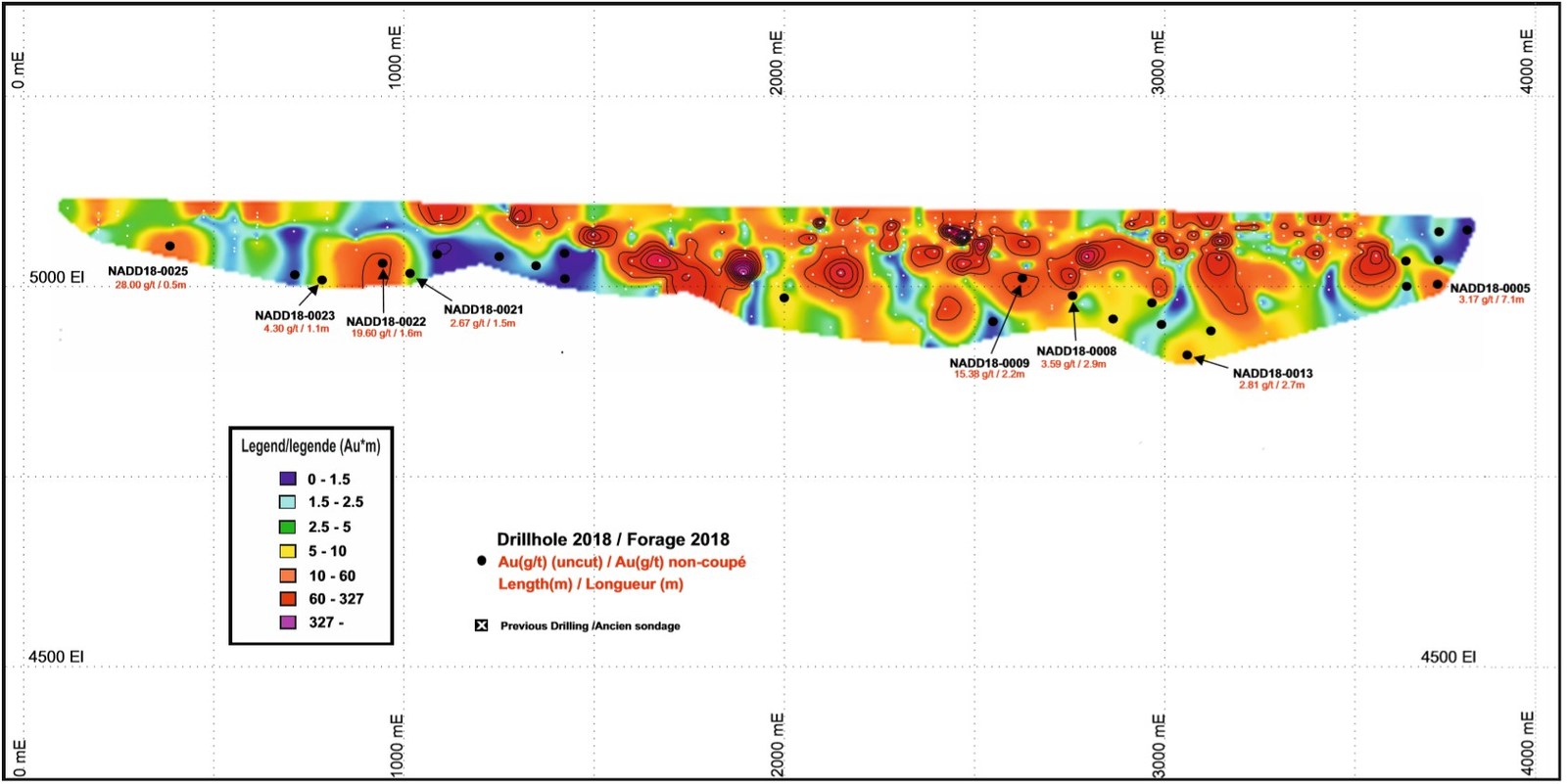Select the NADD18-0021 drillhole label

[x=484, y=309]
